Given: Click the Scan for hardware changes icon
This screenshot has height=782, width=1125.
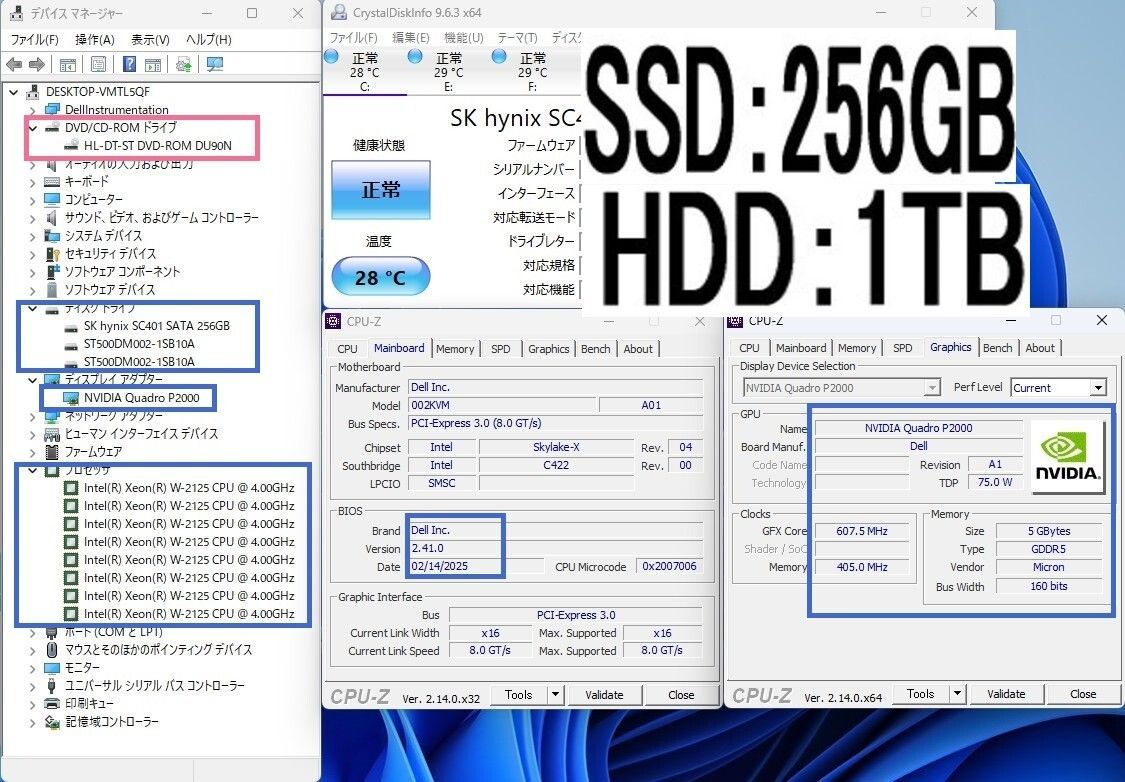Looking at the screenshot, I should 215,65.
